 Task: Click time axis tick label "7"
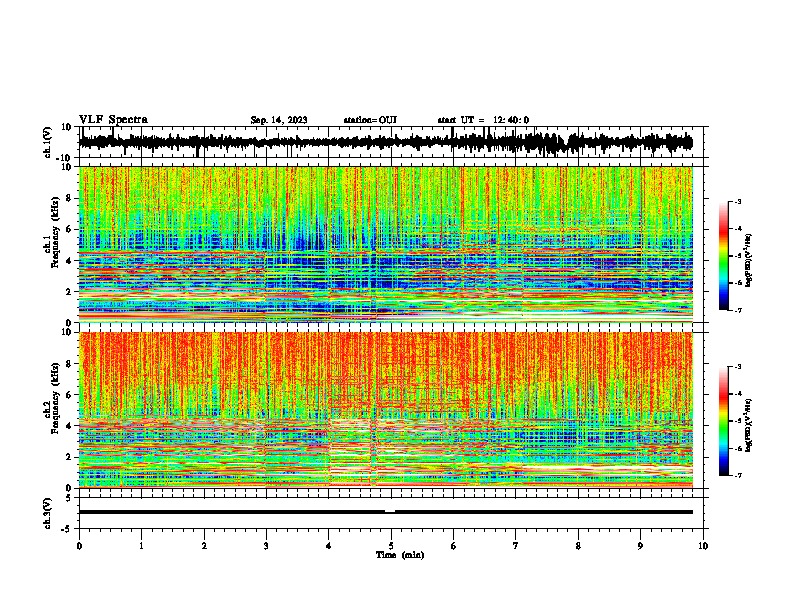coord(516,546)
